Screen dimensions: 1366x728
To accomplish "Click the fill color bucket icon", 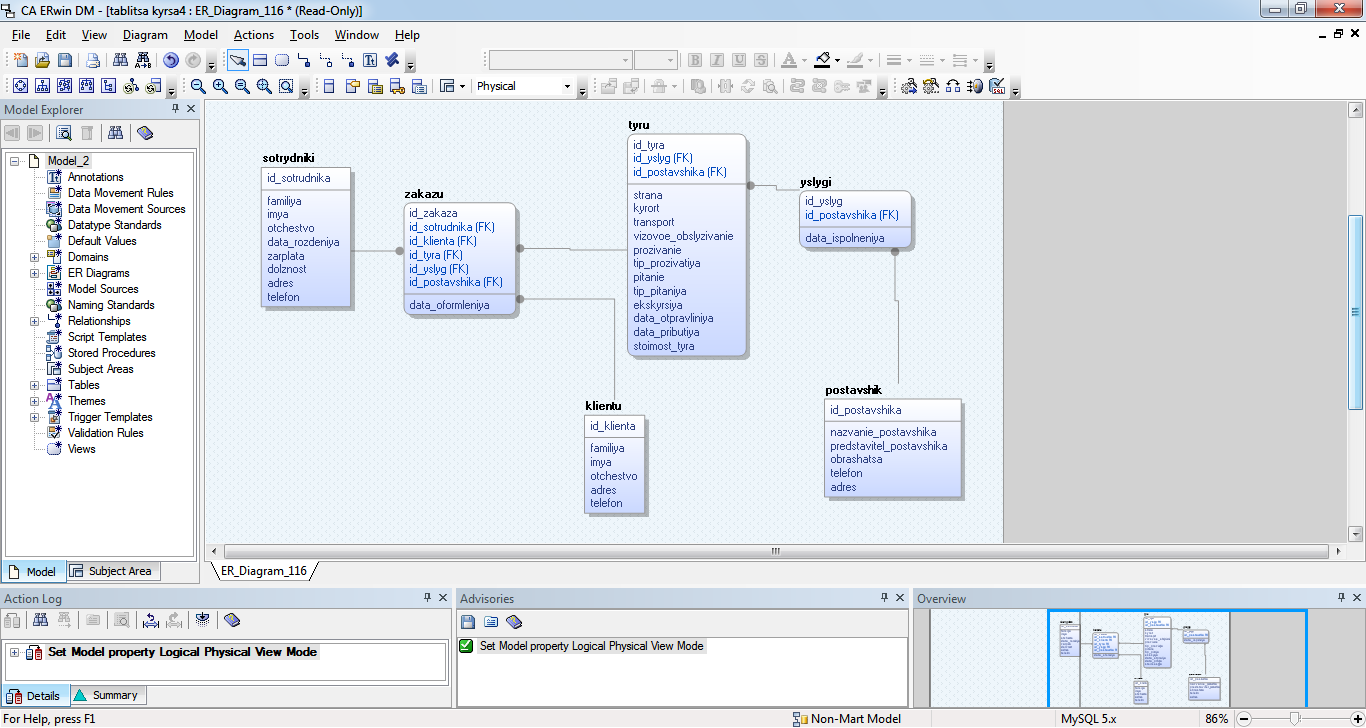I will [x=821, y=60].
